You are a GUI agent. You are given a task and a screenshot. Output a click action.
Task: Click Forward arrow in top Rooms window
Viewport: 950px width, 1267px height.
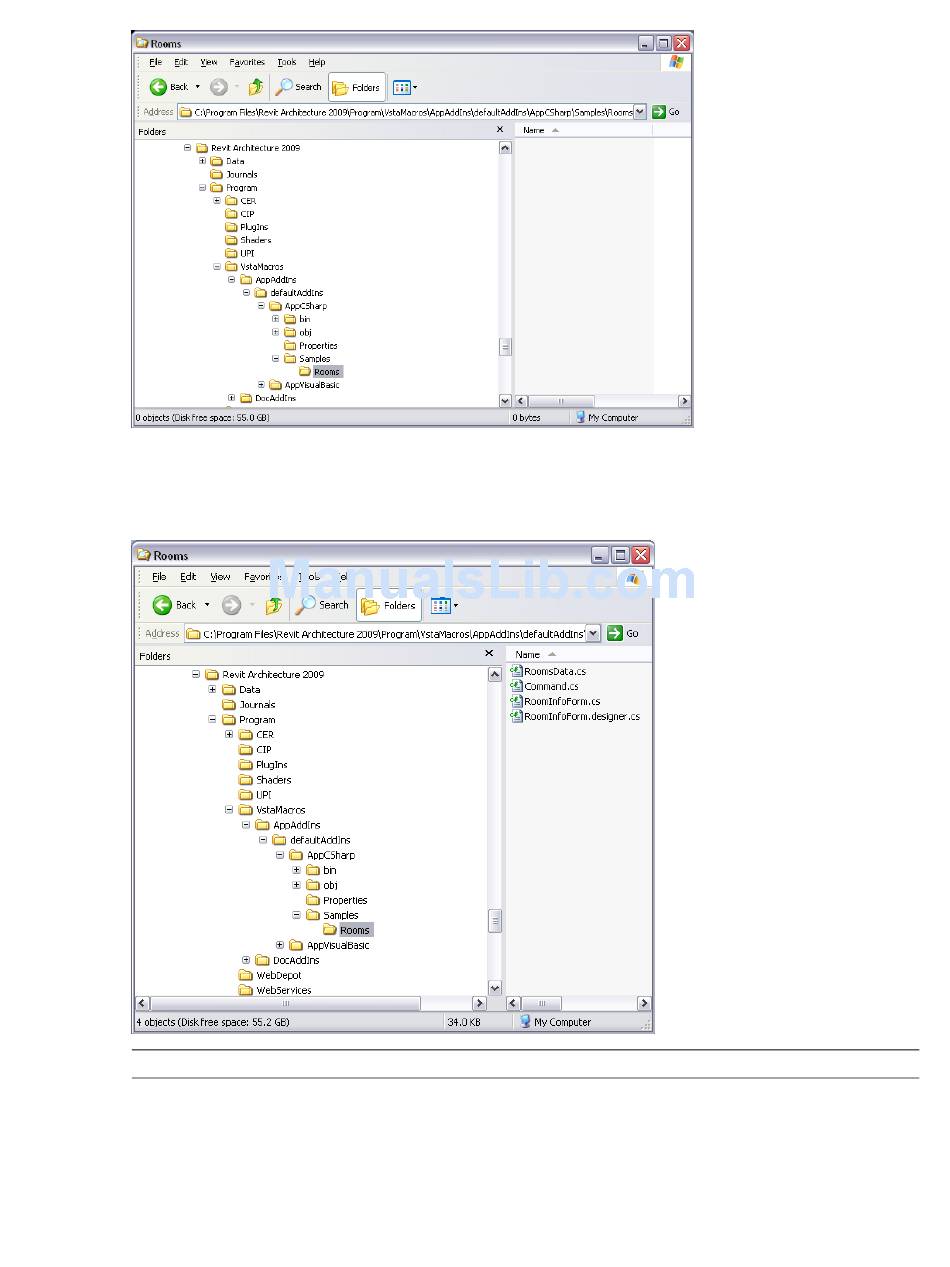coord(219,87)
